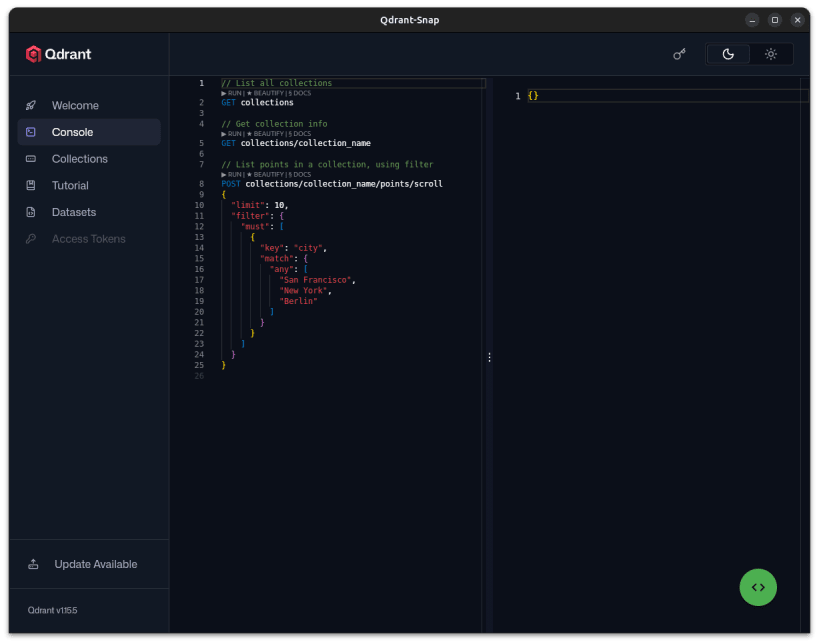Click the "New York" value

click(x=303, y=290)
